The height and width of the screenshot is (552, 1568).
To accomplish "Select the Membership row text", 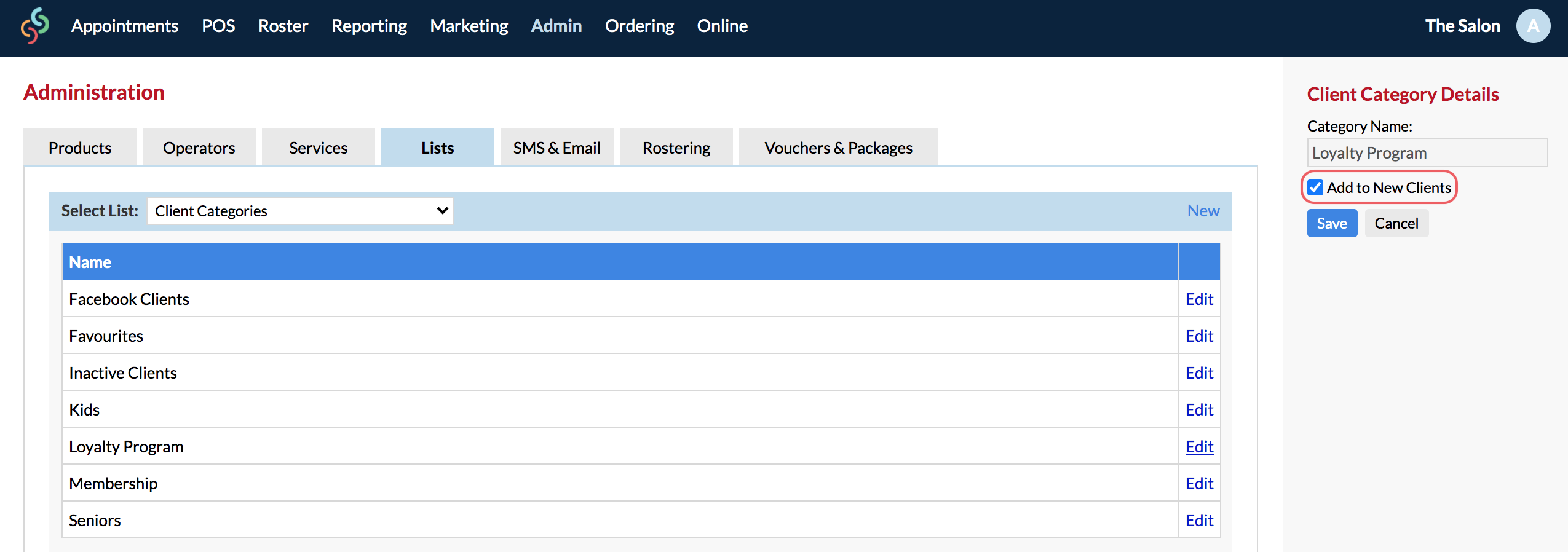I will tap(113, 484).
